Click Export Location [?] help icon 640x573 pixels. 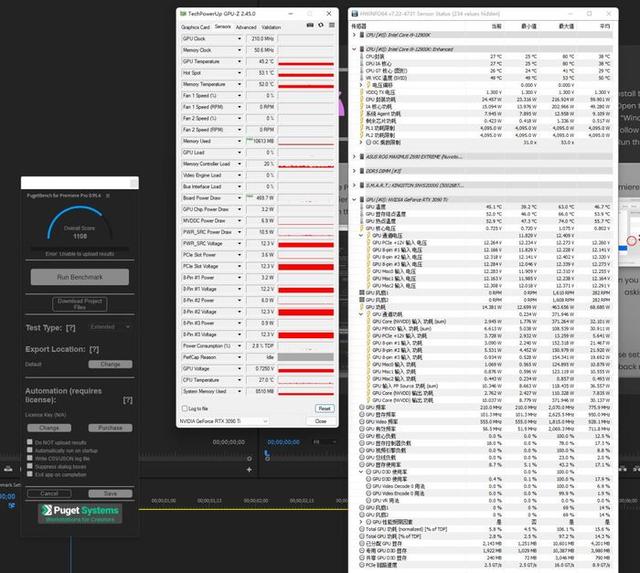click(94, 349)
